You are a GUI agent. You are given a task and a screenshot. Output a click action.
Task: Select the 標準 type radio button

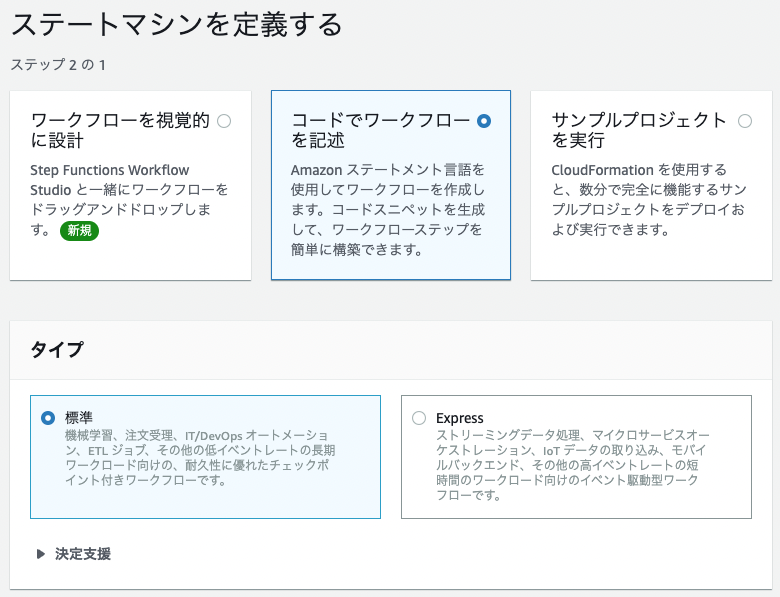tap(48, 418)
